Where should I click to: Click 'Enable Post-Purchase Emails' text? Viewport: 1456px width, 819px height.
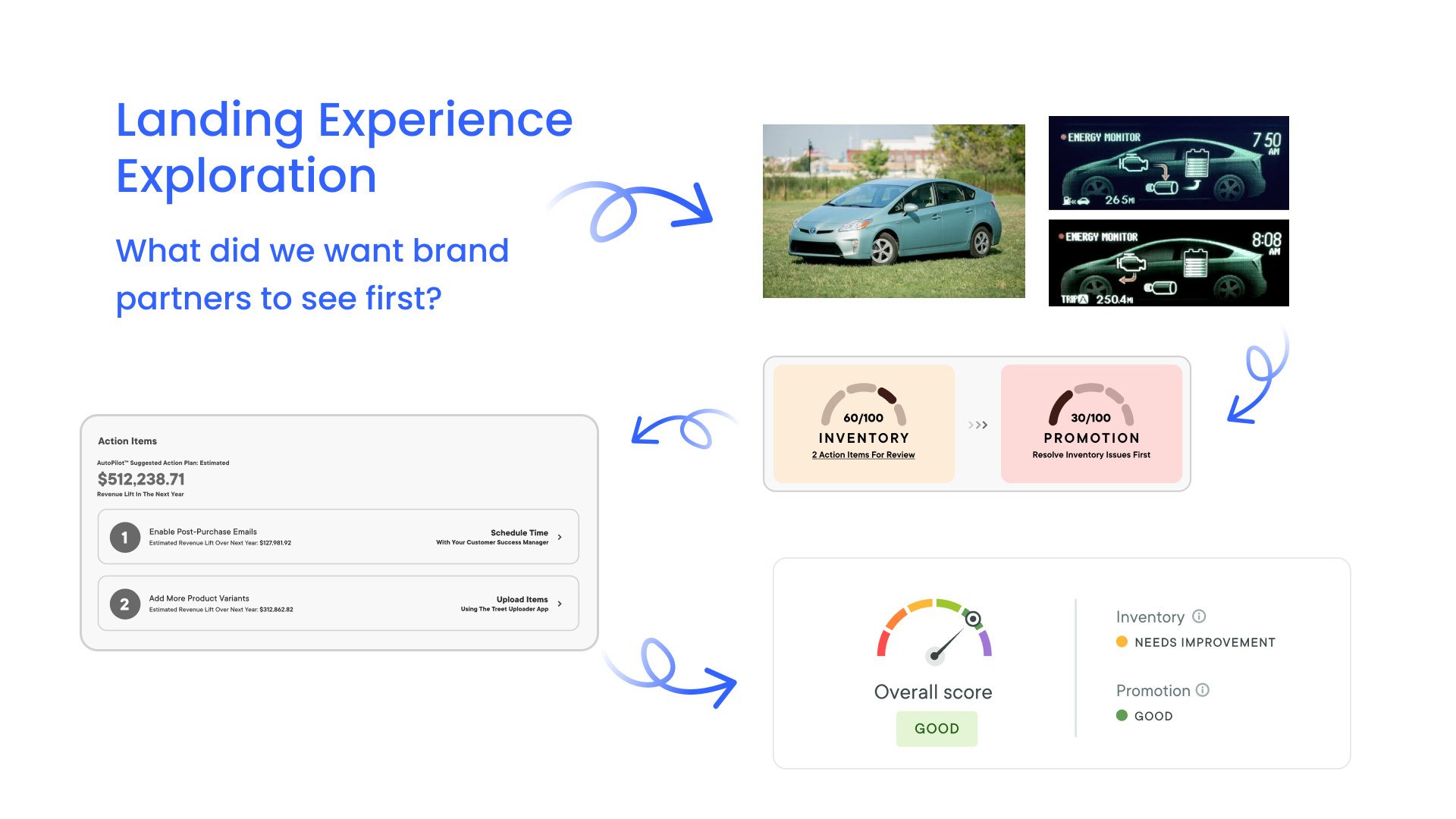[x=203, y=532]
